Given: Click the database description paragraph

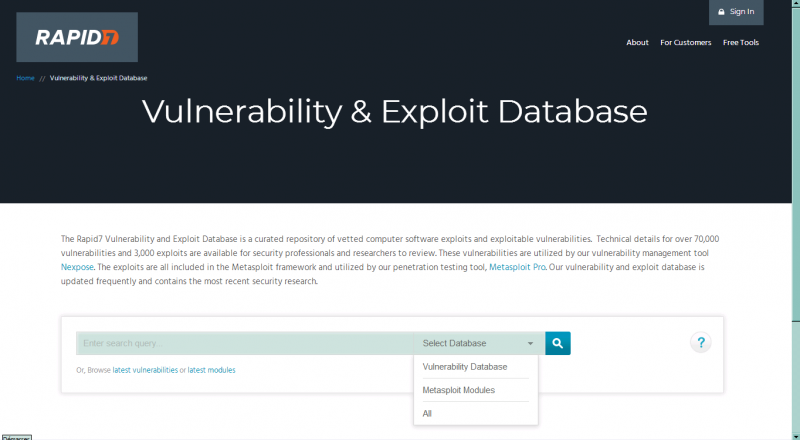Looking at the screenshot, I should [390, 260].
